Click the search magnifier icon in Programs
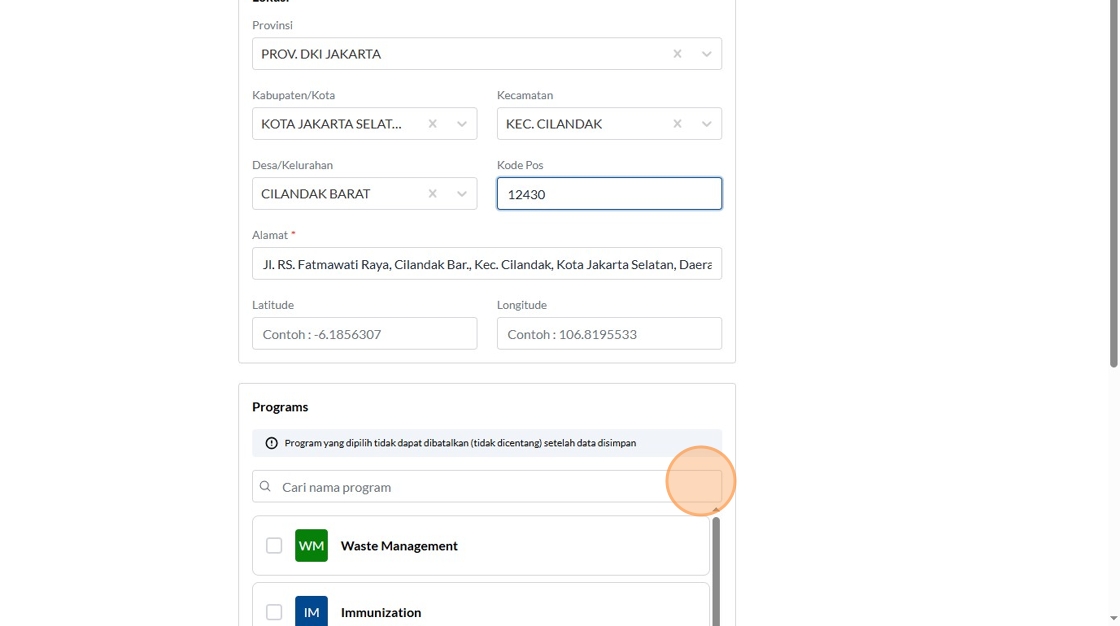1120x626 pixels. click(x=265, y=487)
